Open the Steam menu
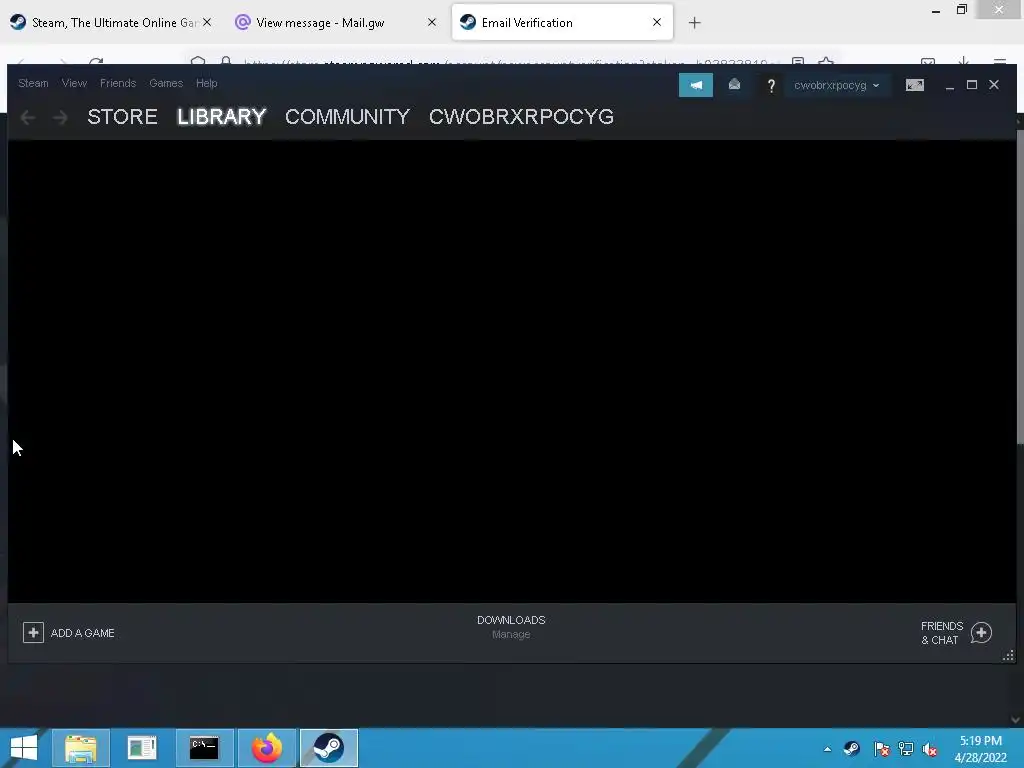 click(x=33, y=83)
